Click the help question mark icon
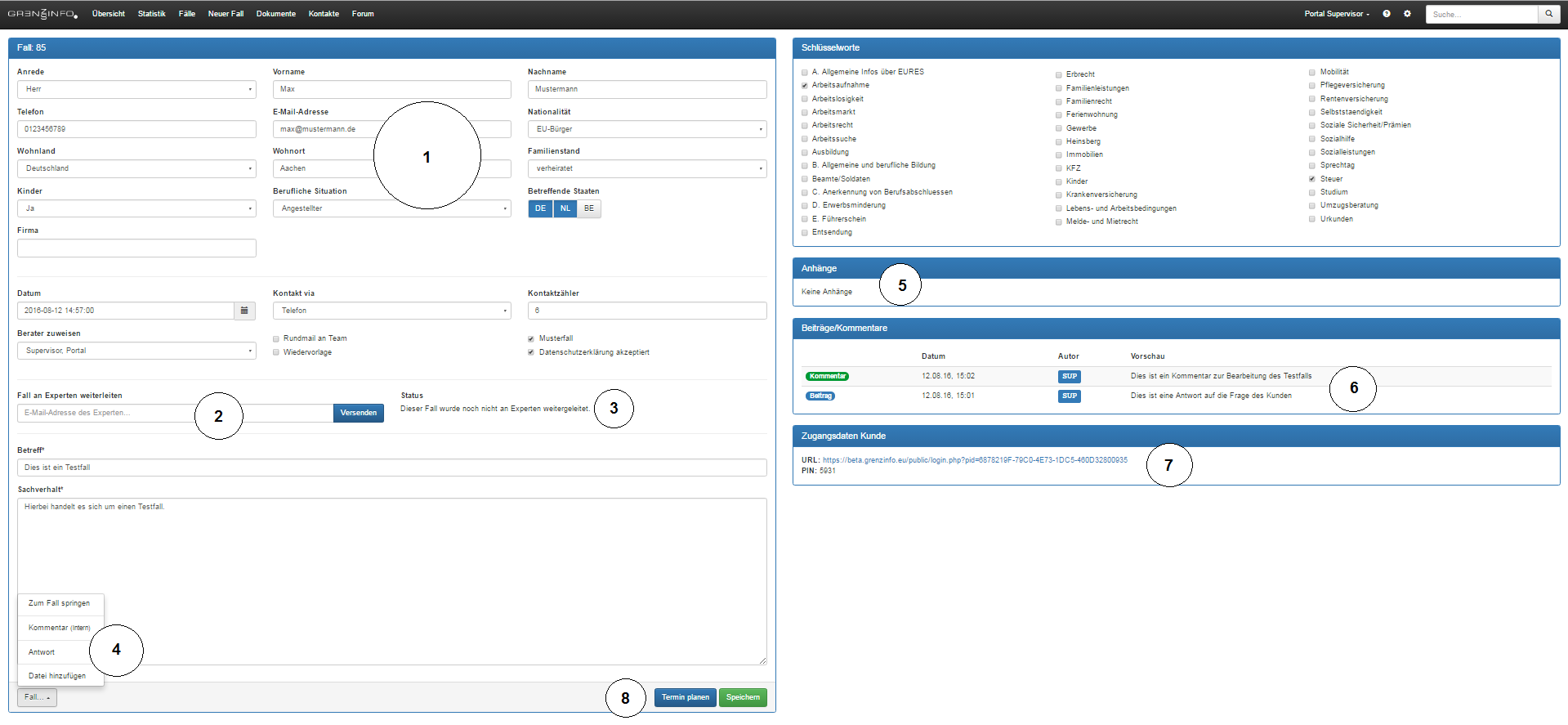This screenshot has width=1568, height=725. 1386,14
